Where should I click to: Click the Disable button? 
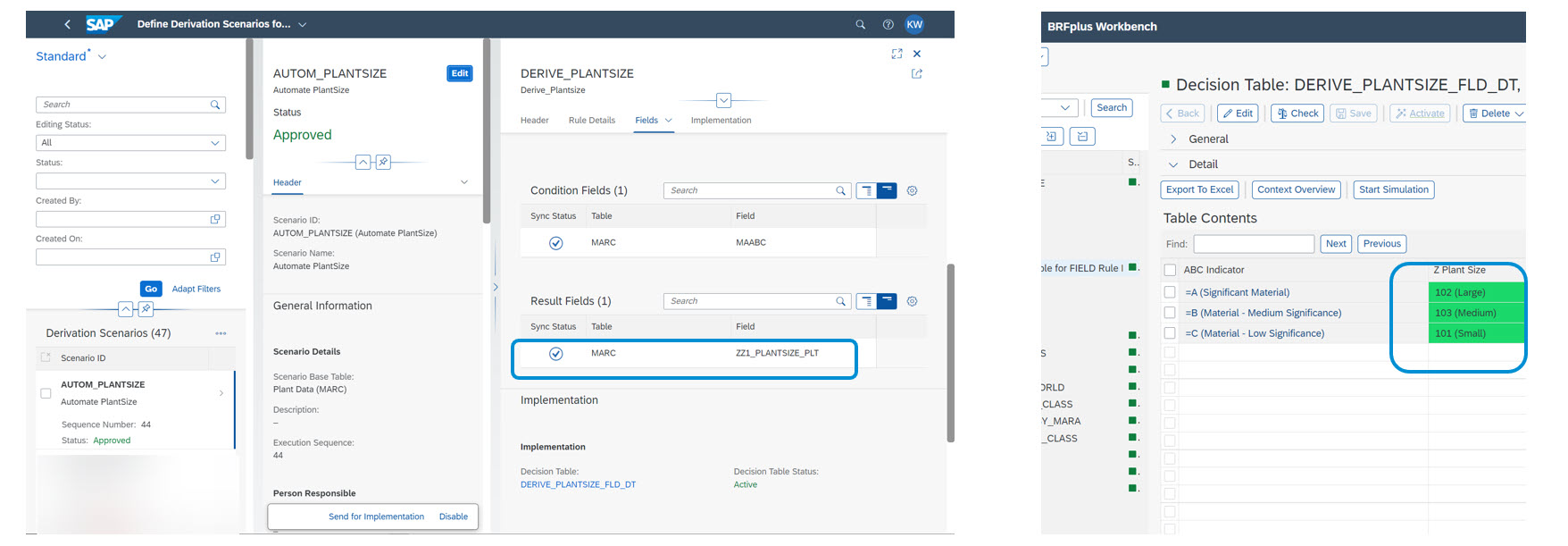(454, 517)
